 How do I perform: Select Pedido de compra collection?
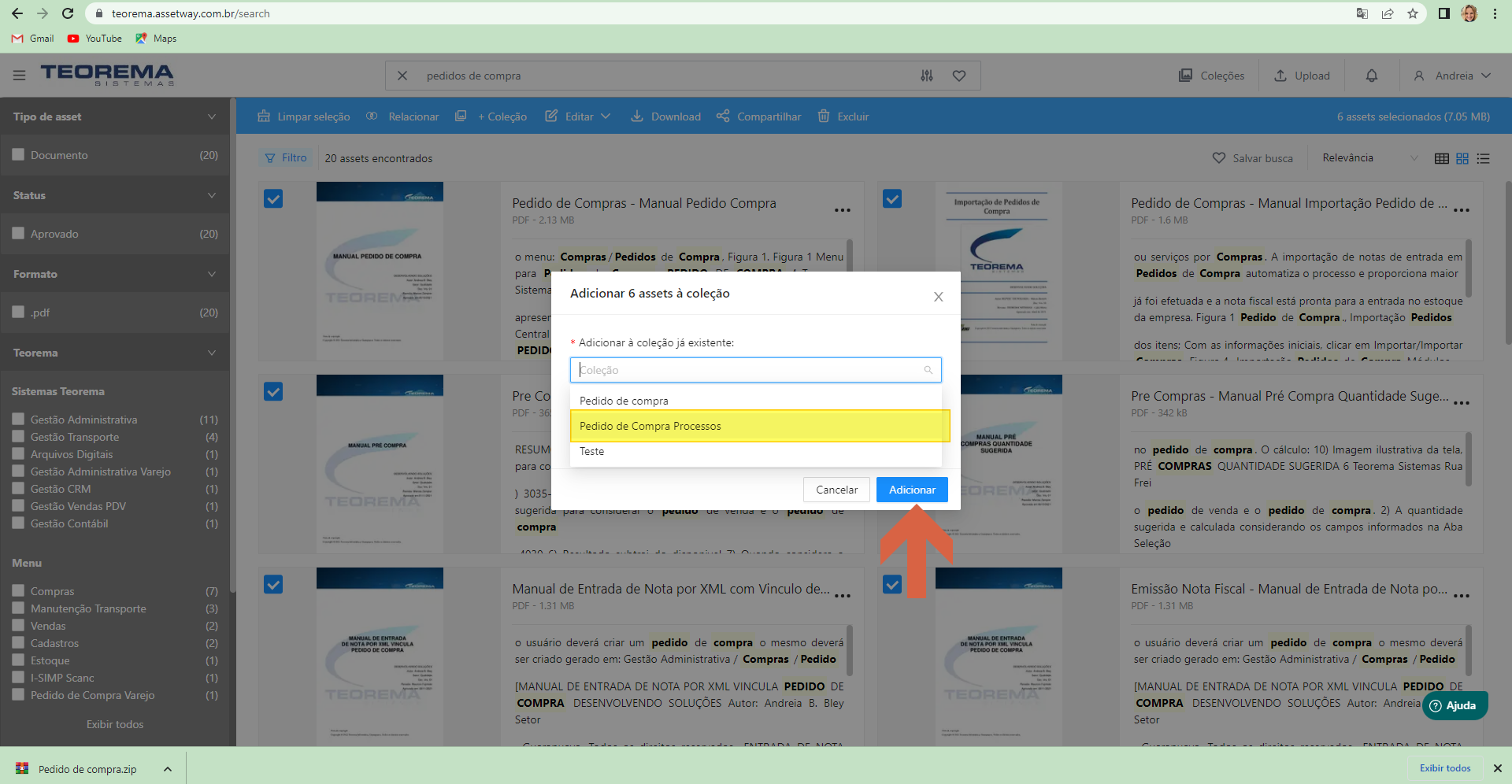click(x=756, y=401)
